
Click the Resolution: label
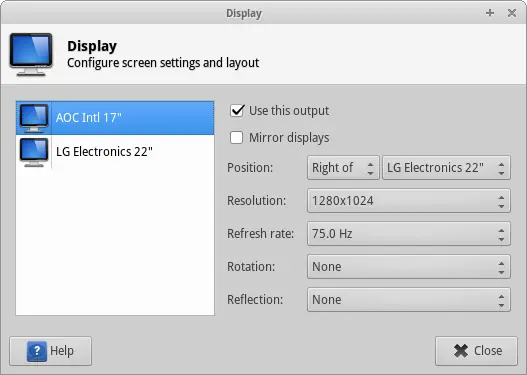[257, 201]
